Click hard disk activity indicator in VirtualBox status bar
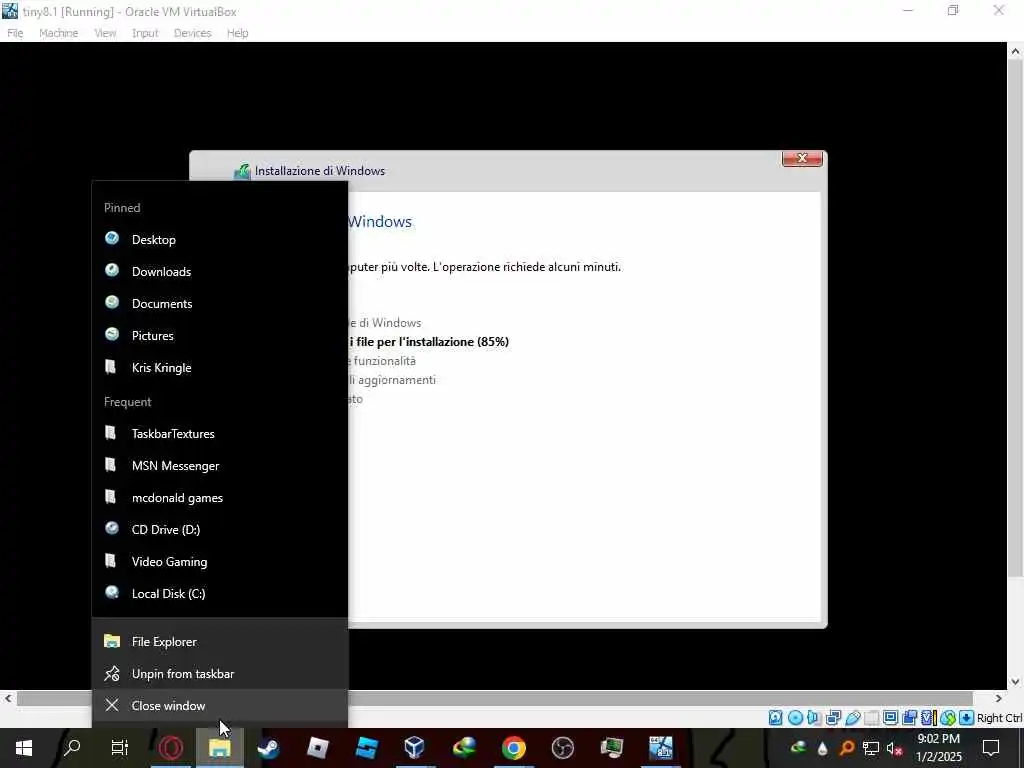This screenshot has width=1024, height=768. point(775,718)
